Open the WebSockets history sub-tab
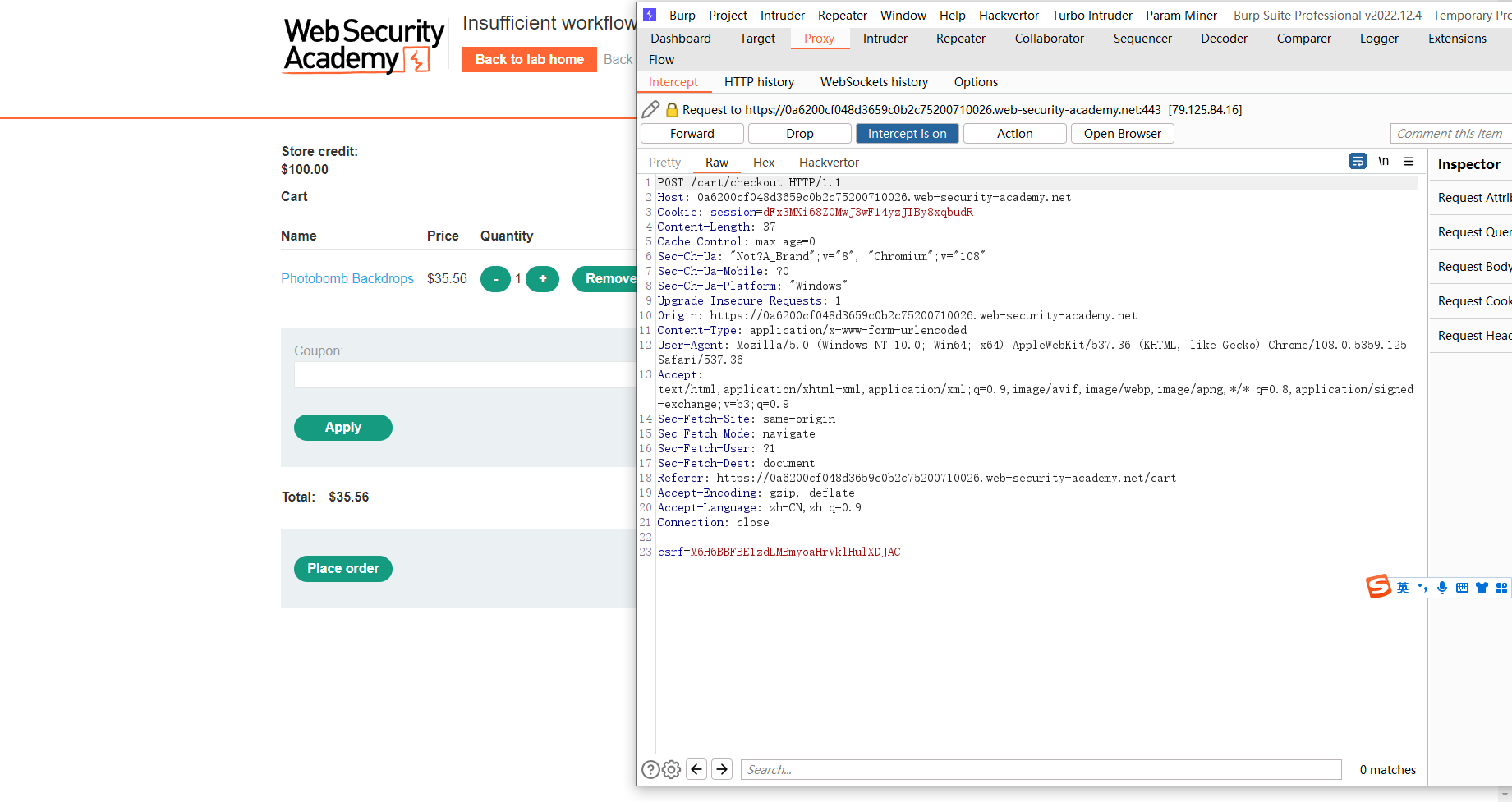1512x802 pixels. pyautogui.click(x=874, y=82)
